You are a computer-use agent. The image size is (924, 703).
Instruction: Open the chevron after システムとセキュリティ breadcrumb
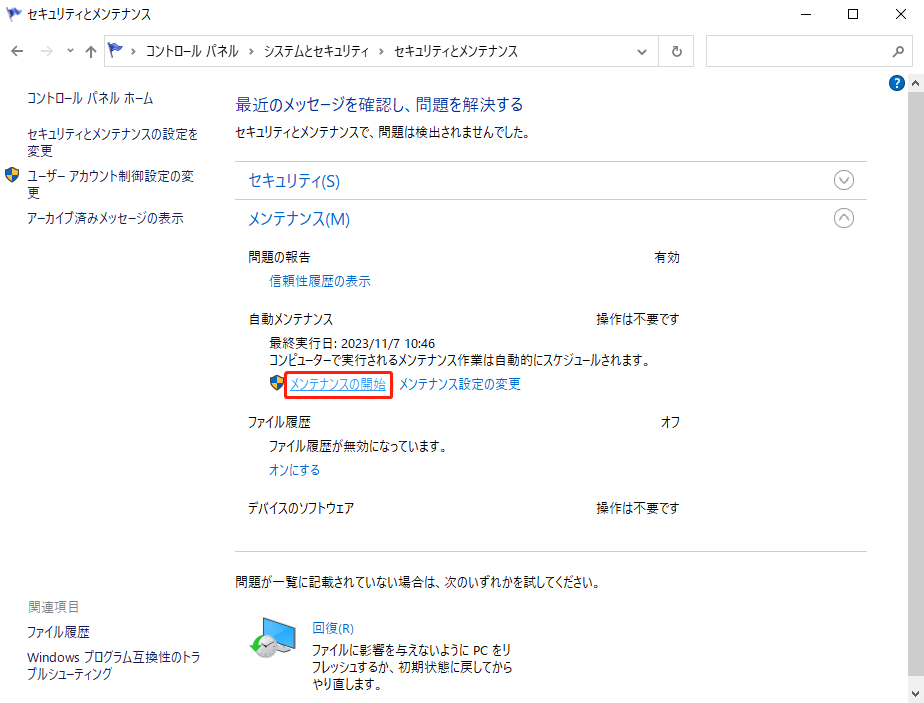click(381, 52)
